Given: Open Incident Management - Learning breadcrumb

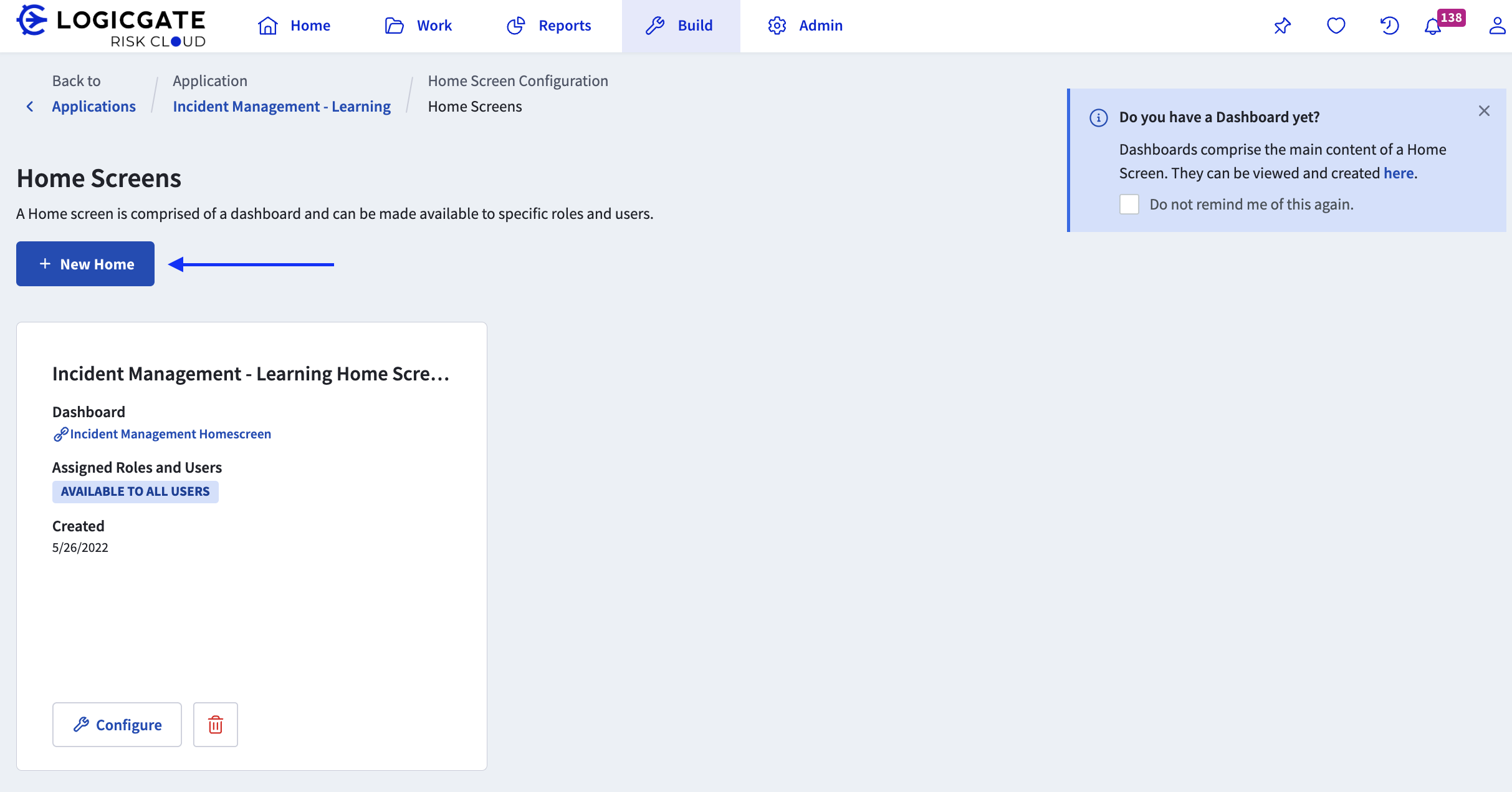Looking at the screenshot, I should click(x=282, y=107).
